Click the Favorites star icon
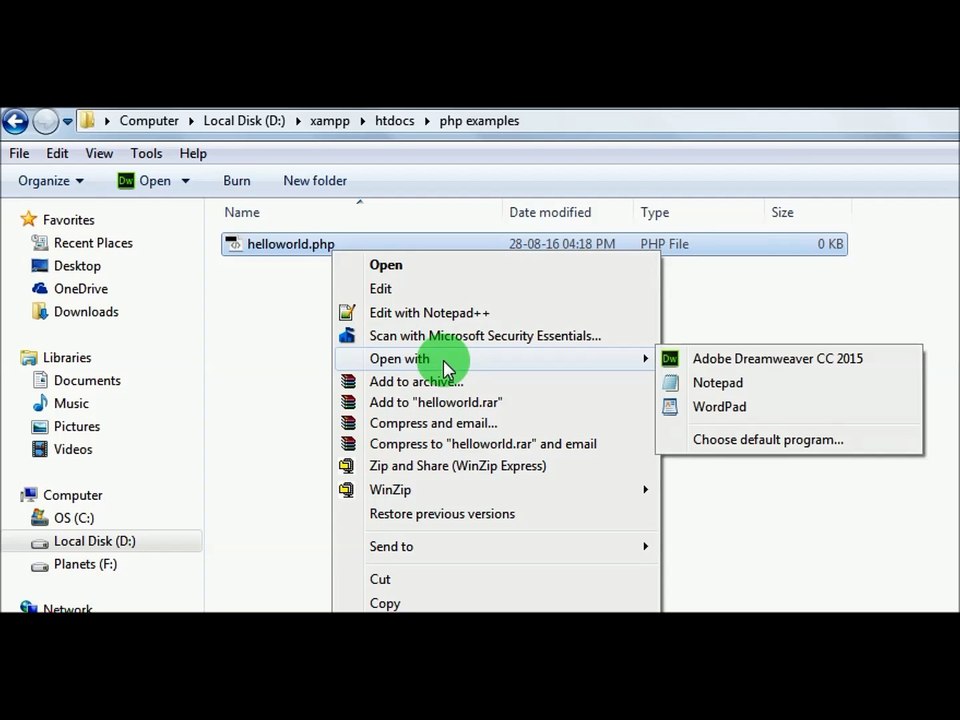This screenshot has height=720, width=960. 28,219
